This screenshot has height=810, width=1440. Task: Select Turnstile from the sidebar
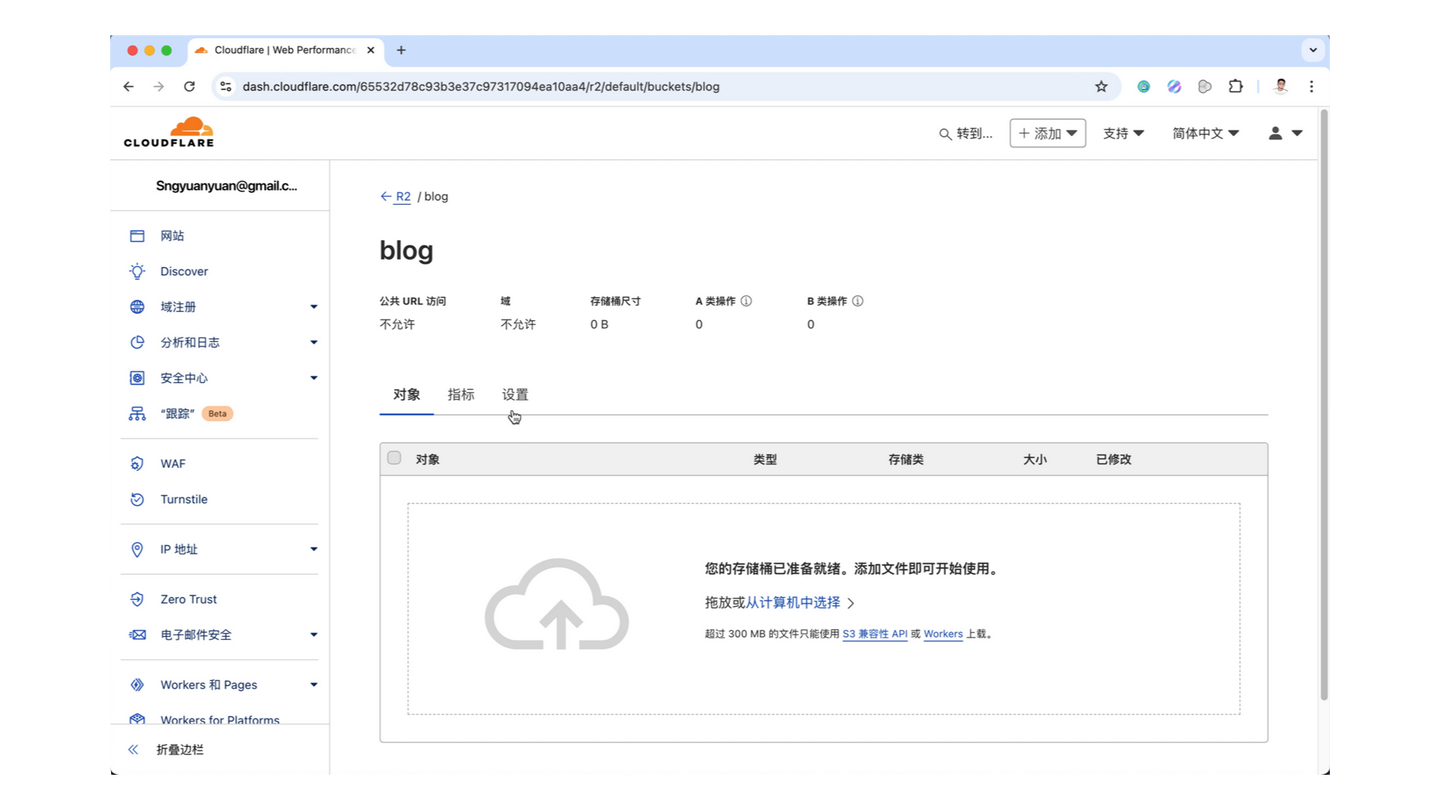coord(184,499)
